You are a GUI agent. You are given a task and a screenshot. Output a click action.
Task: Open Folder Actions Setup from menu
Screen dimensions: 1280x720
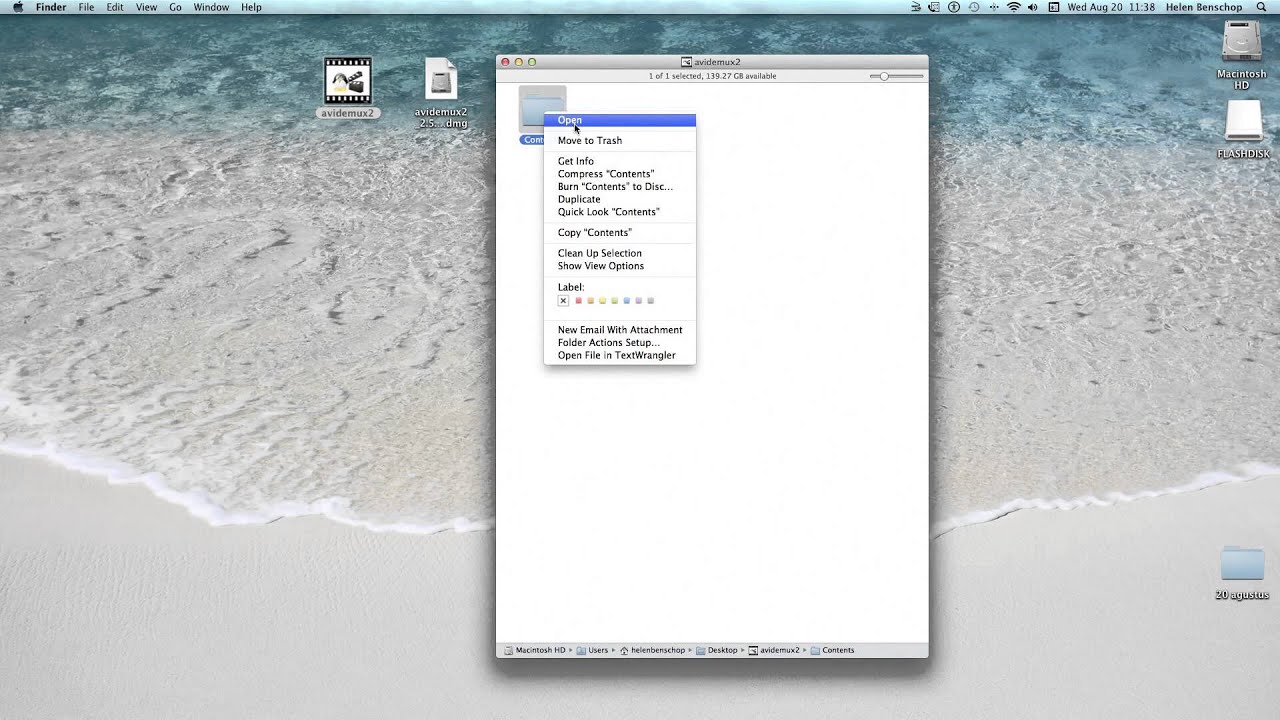click(x=619, y=343)
